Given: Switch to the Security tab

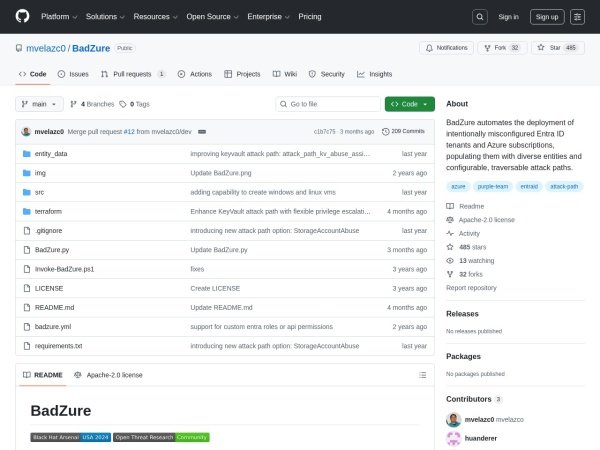Looking at the screenshot, I should pos(327,74).
